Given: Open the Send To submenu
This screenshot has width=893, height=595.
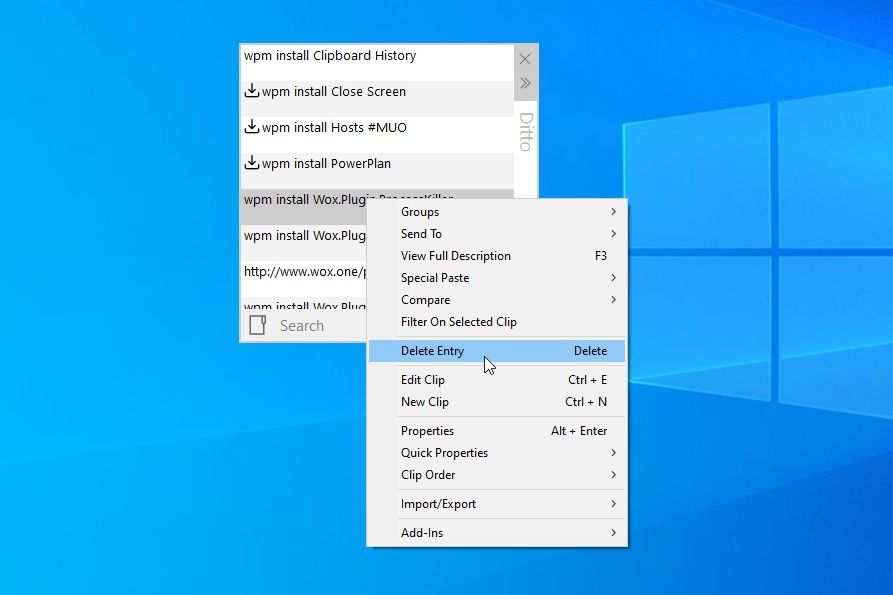Looking at the screenshot, I should (x=497, y=234).
